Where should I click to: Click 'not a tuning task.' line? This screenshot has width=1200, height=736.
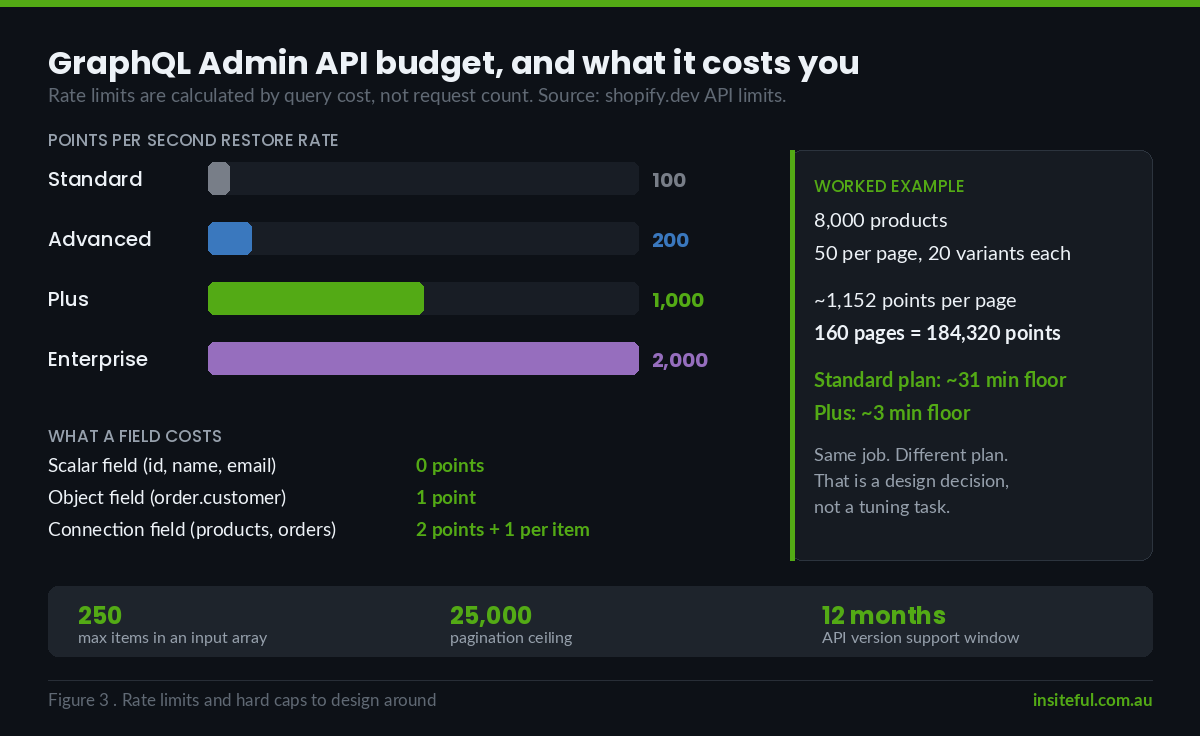click(x=882, y=507)
